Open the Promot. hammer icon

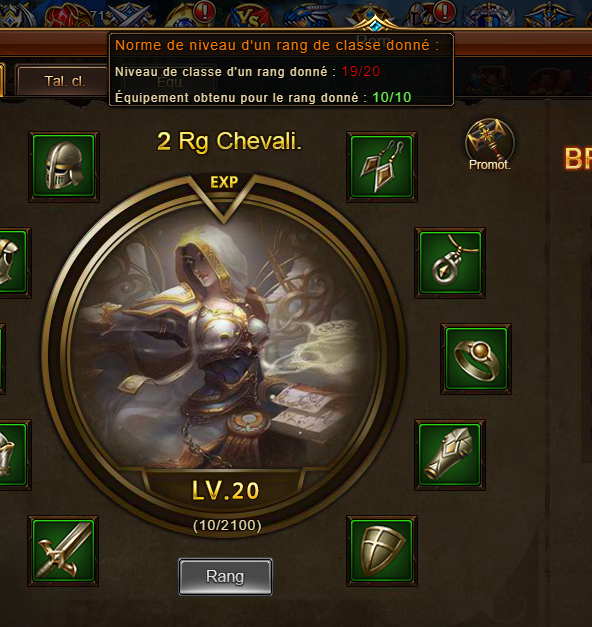[490, 144]
